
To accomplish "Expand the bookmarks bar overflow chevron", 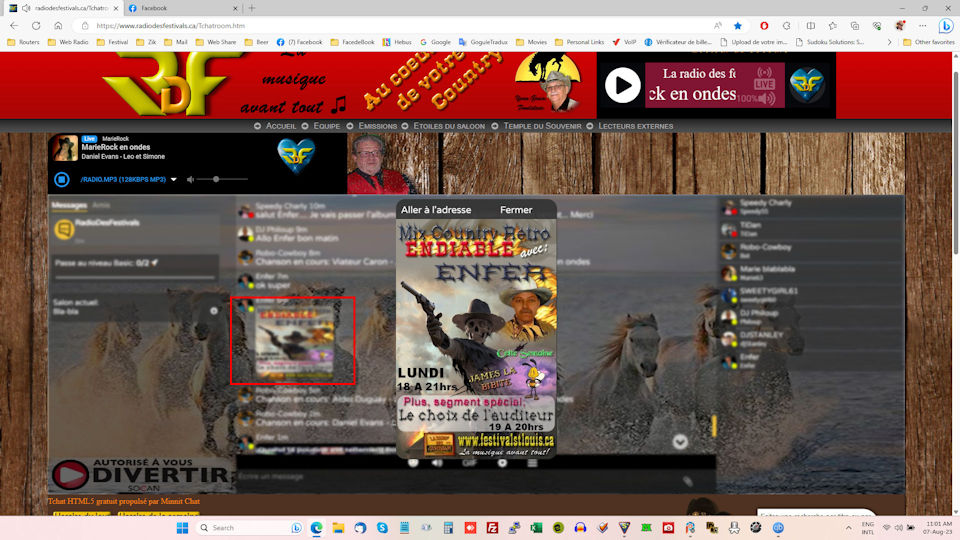I will [x=892, y=42].
